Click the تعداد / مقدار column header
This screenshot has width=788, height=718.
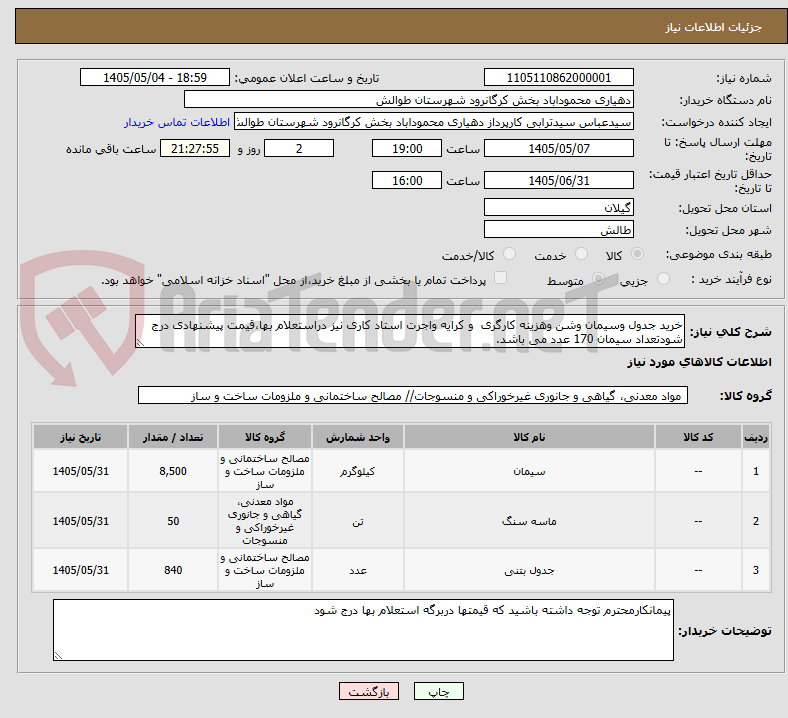pos(173,437)
